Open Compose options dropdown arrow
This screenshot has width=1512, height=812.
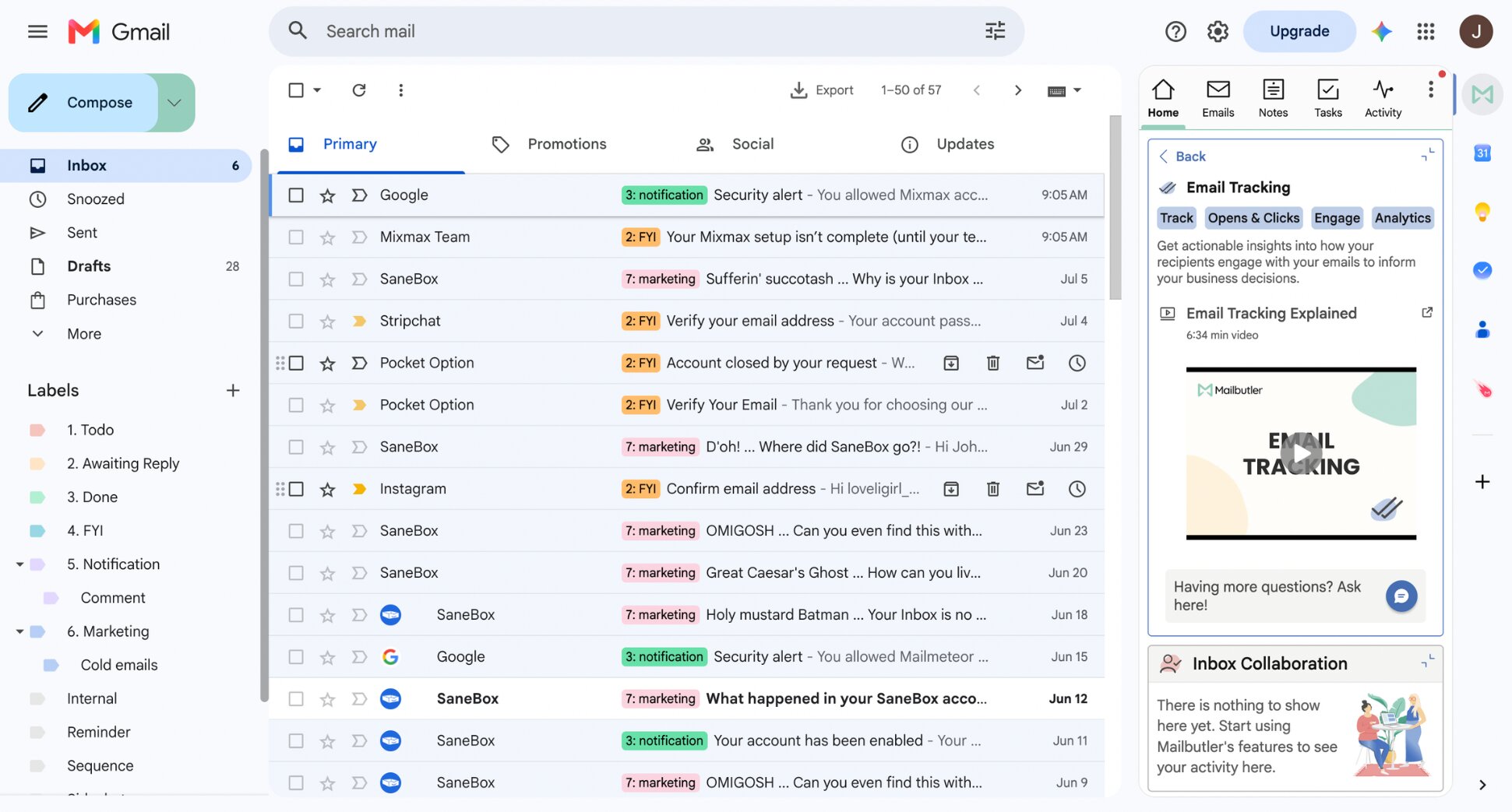pos(175,103)
